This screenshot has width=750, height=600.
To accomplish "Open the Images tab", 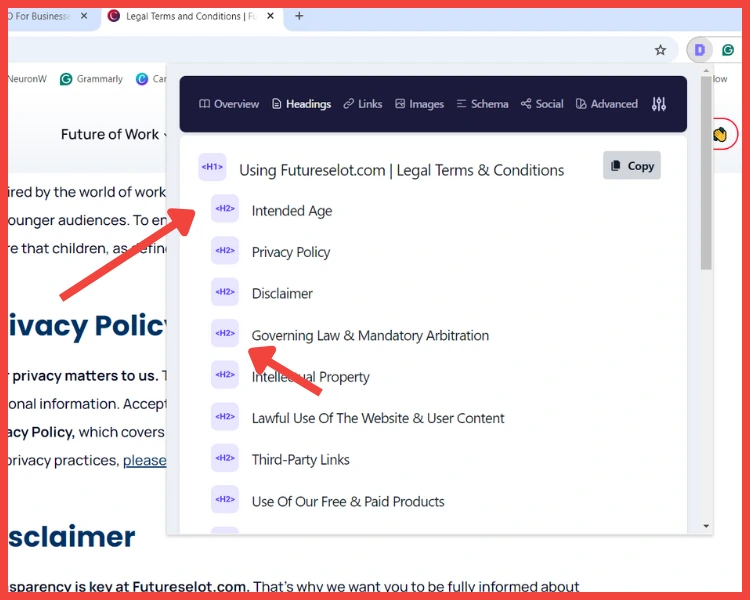I will tap(419, 104).
